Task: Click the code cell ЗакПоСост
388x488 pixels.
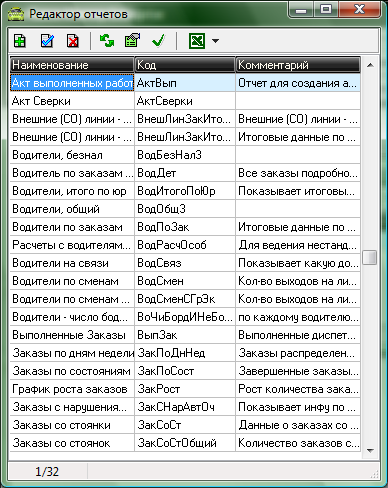Action: [x=185, y=371]
